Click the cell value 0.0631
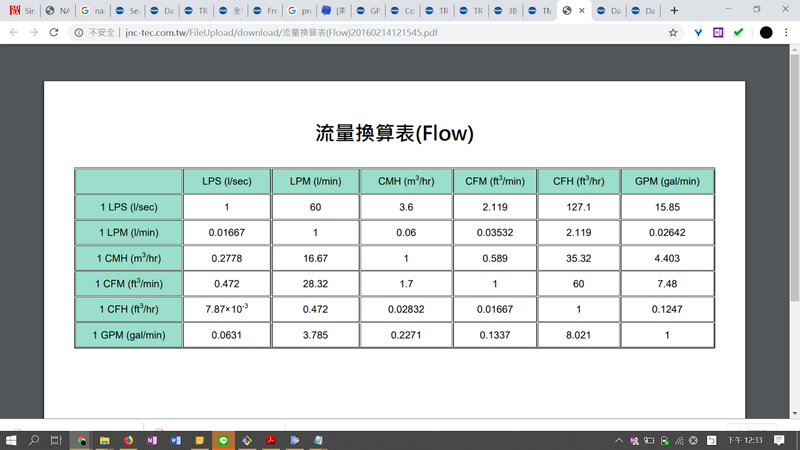This screenshot has height=450, width=800. pos(227,335)
